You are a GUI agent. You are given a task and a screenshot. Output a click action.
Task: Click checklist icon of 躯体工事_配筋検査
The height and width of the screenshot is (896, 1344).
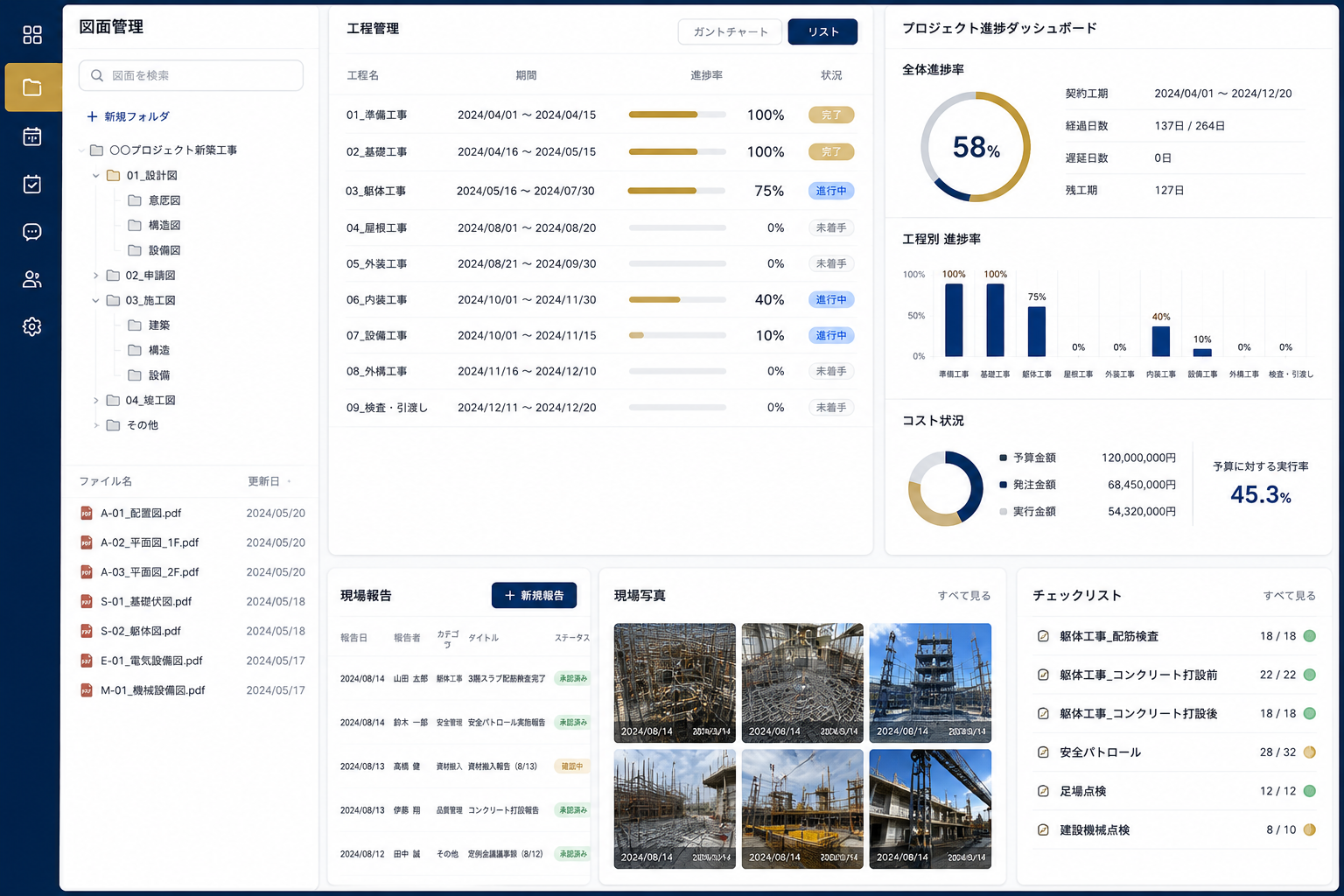tap(1043, 636)
